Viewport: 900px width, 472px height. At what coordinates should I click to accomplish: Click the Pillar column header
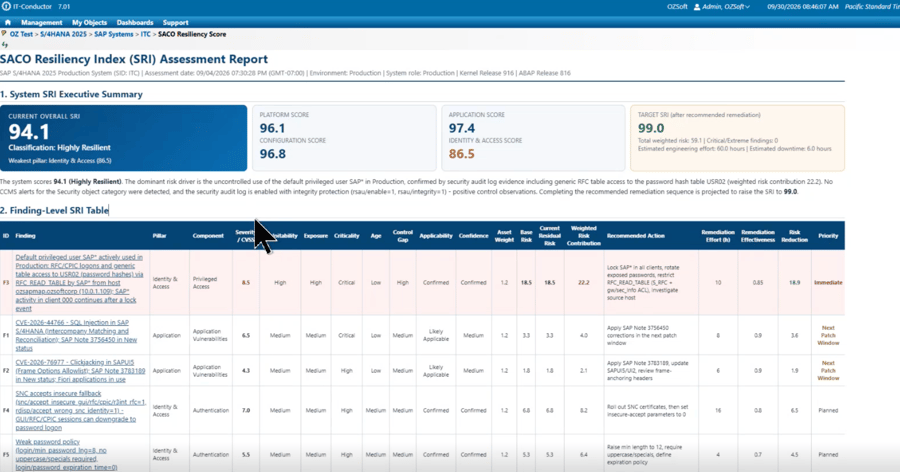(160, 236)
